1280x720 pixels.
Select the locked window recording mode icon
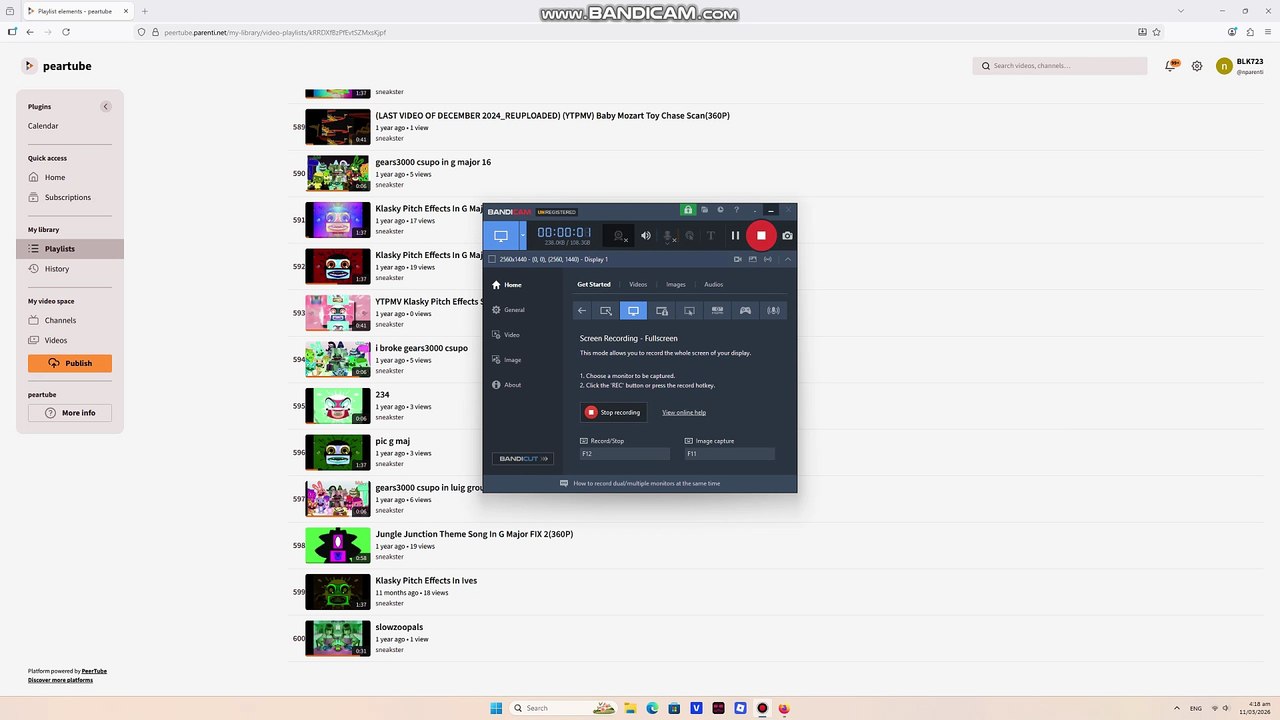coord(661,311)
